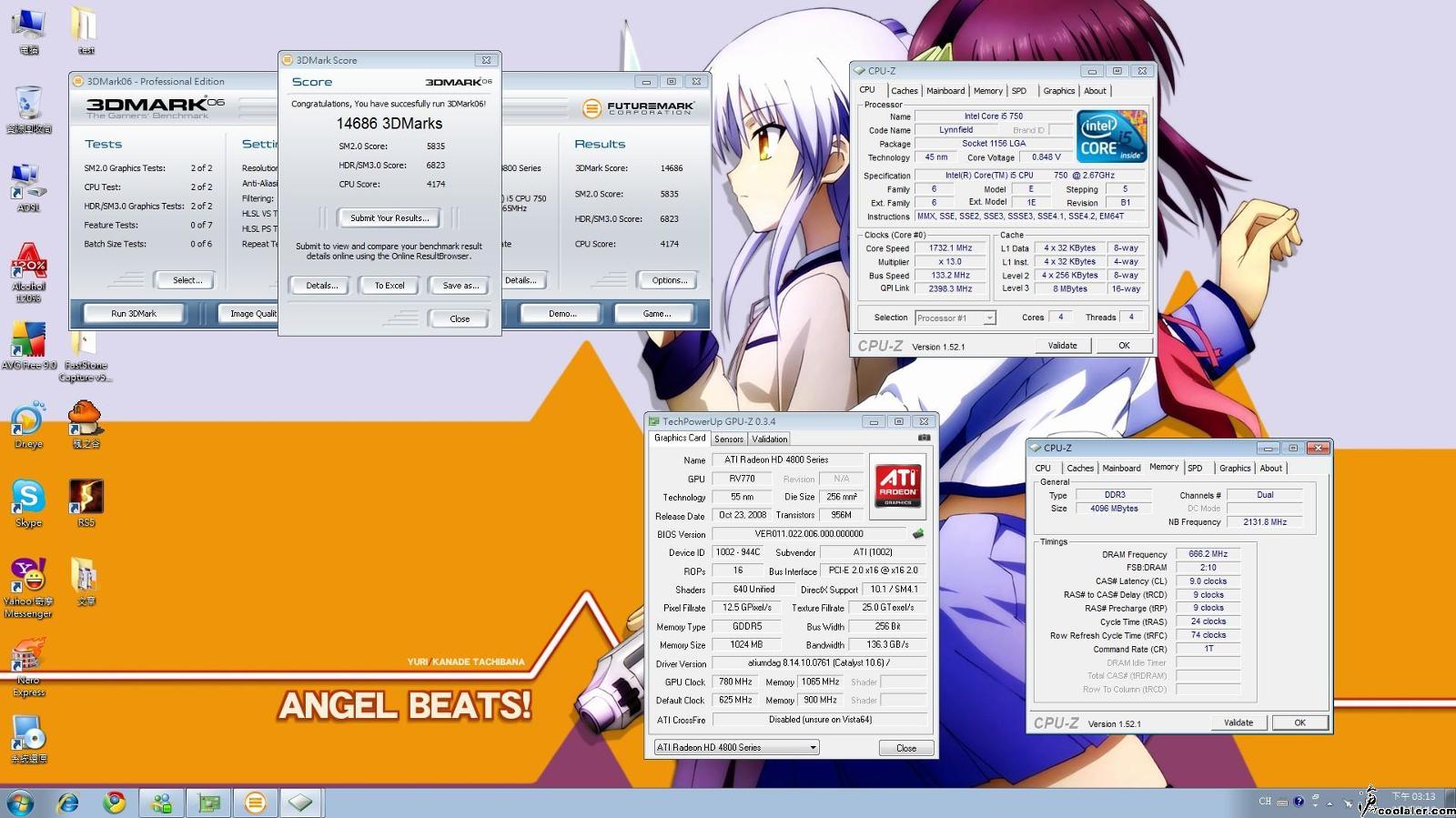The height and width of the screenshot is (818, 1456).
Task: Open Mainboard tab in top CPU-Z window
Action: (945, 91)
